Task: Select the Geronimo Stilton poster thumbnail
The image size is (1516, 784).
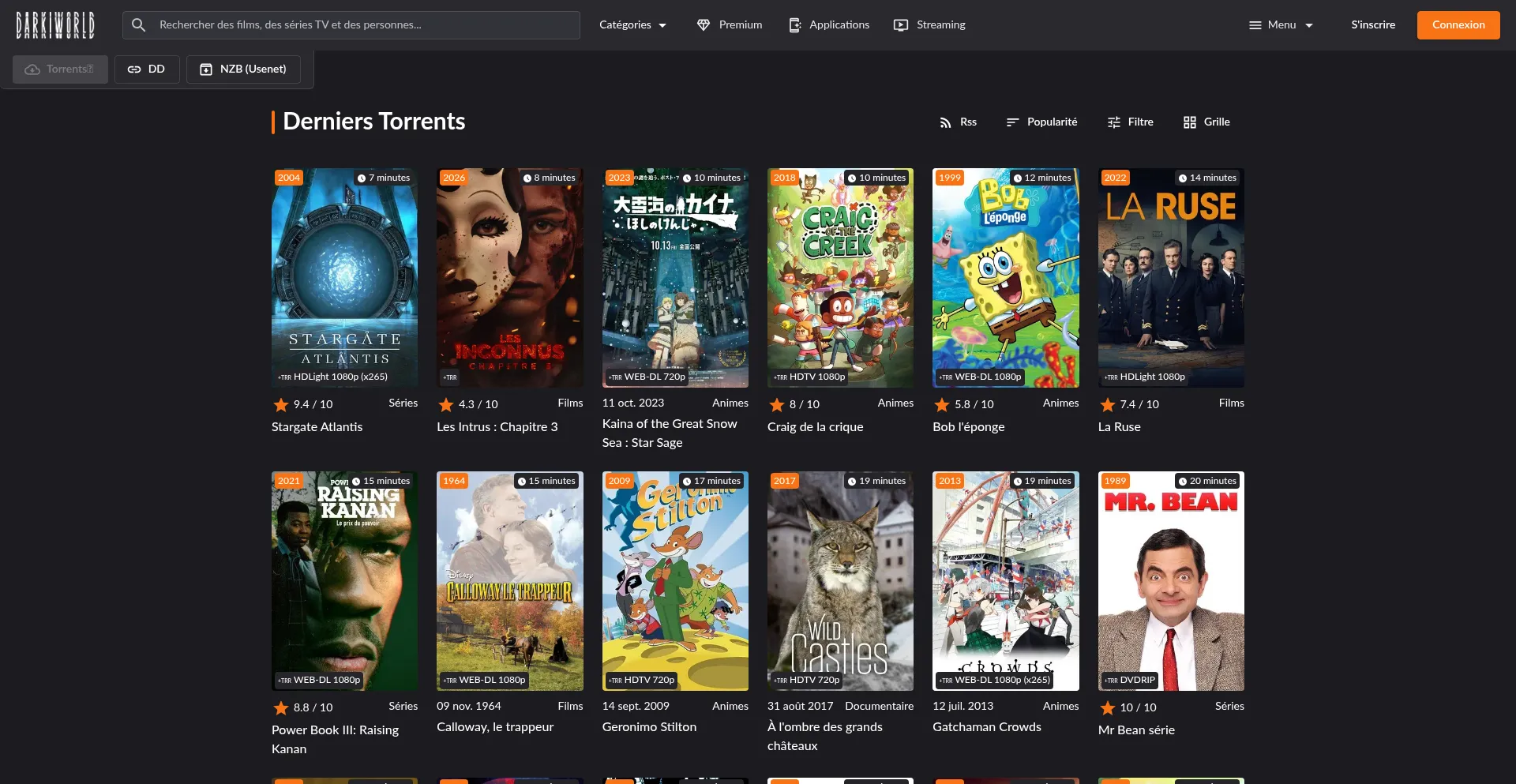Action: pyautogui.click(x=676, y=581)
